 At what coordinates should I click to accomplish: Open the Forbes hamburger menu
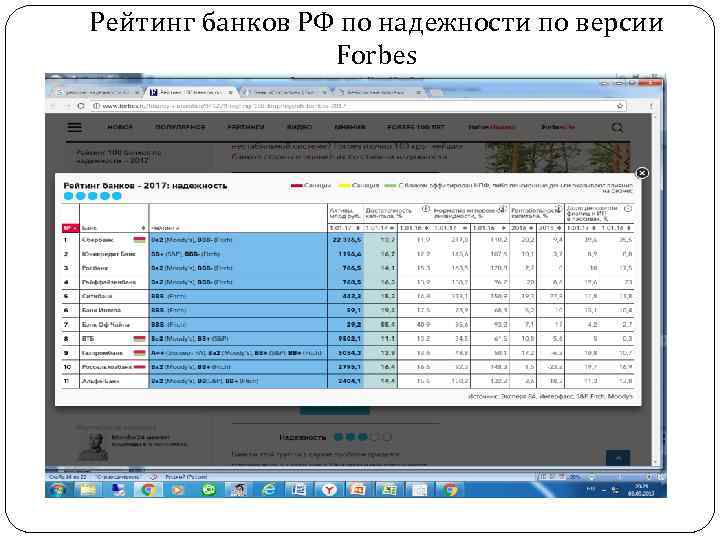click(75, 127)
